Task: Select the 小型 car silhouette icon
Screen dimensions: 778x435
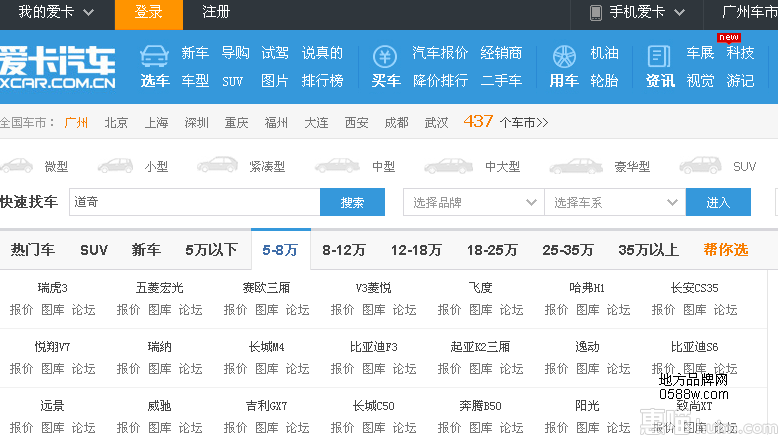Action: click(115, 166)
